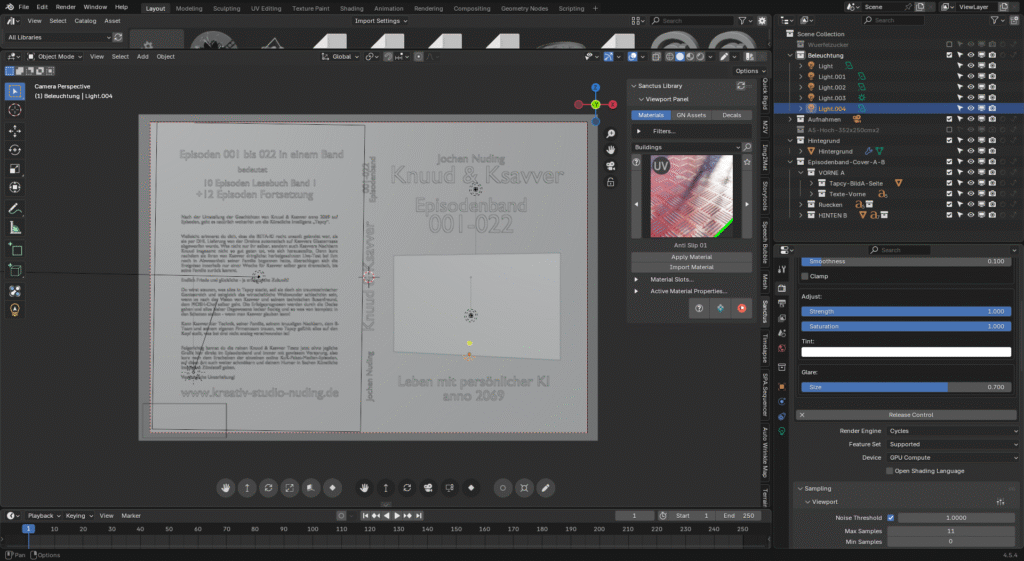Click the pencil icon in bottom viewport bar
Screen dimensions: 1024x561
545,488
